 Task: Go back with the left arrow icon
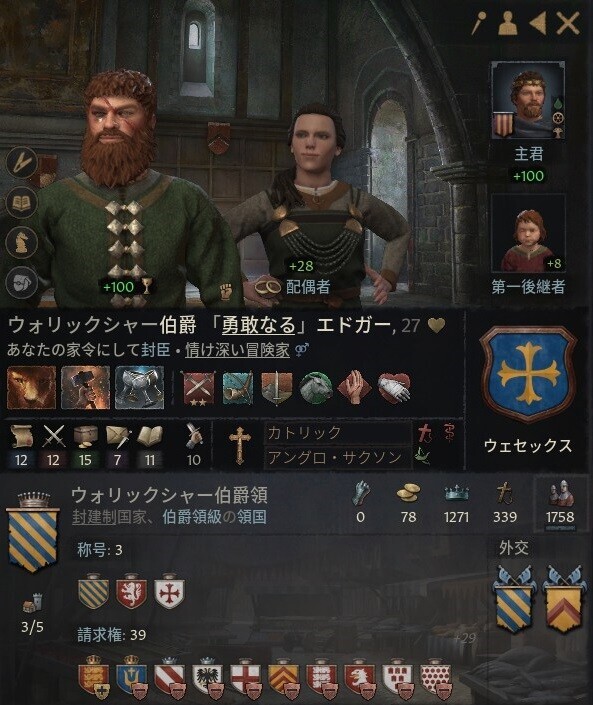pos(538,23)
